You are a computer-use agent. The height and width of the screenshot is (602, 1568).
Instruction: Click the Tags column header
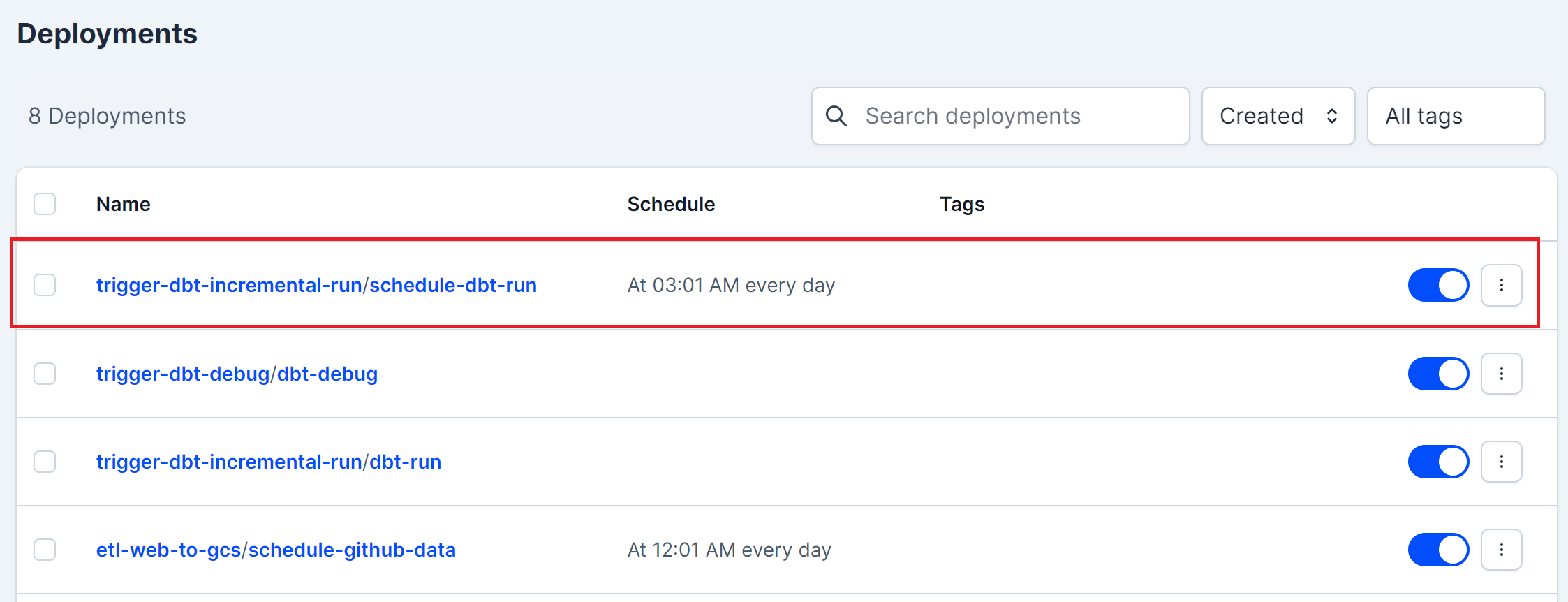(962, 204)
